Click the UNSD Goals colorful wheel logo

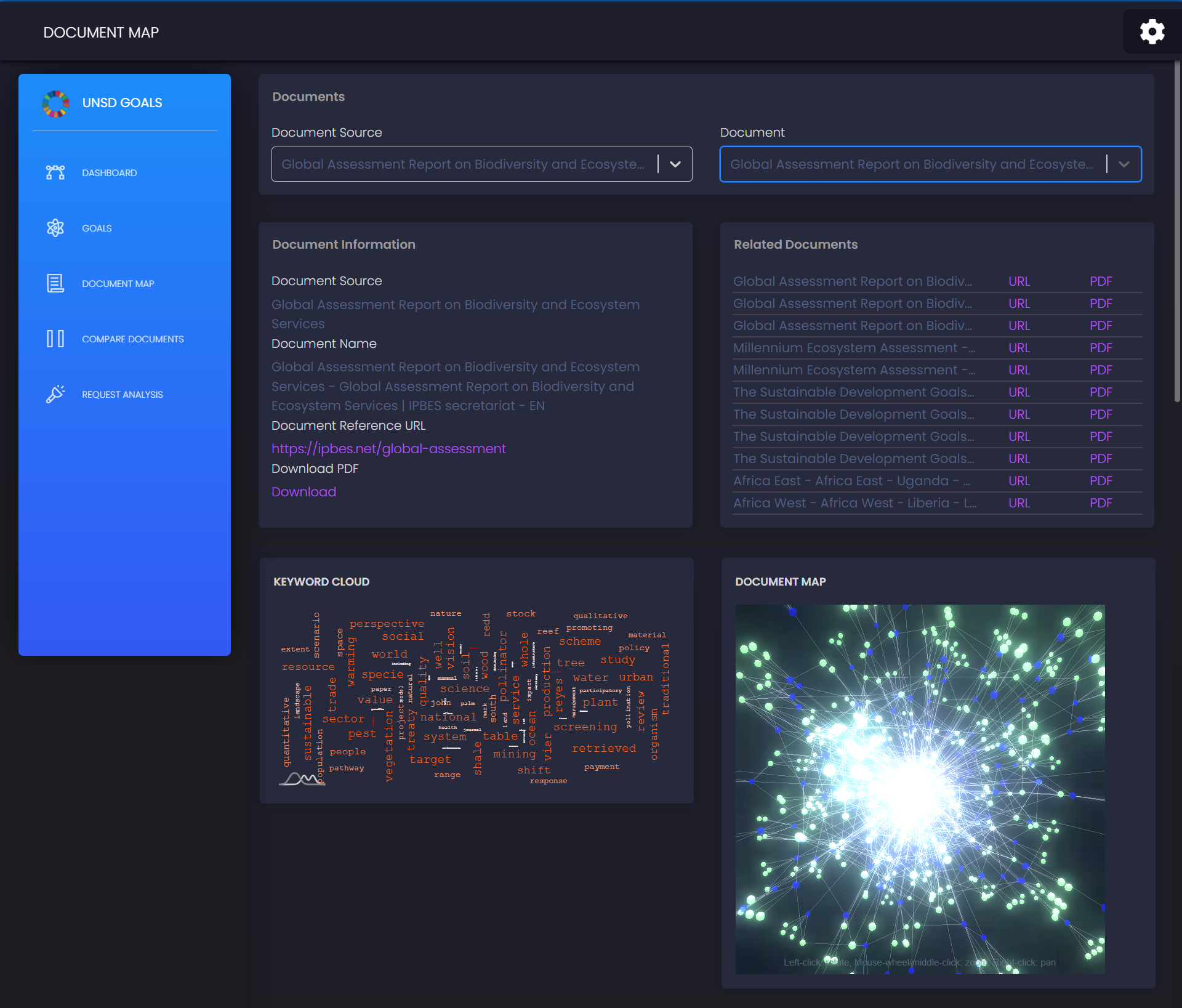tap(55, 103)
